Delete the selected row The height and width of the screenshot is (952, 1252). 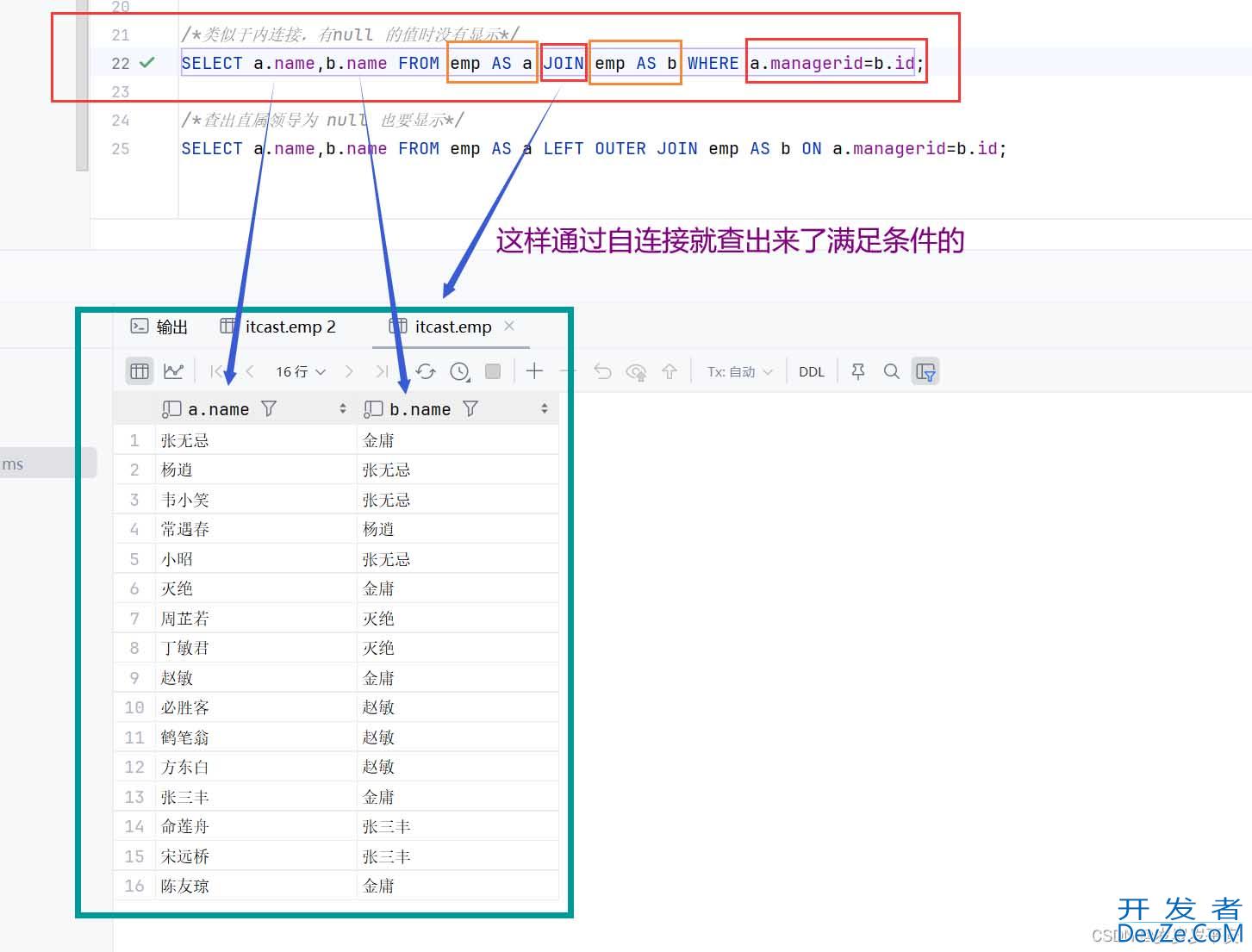[568, 371]
